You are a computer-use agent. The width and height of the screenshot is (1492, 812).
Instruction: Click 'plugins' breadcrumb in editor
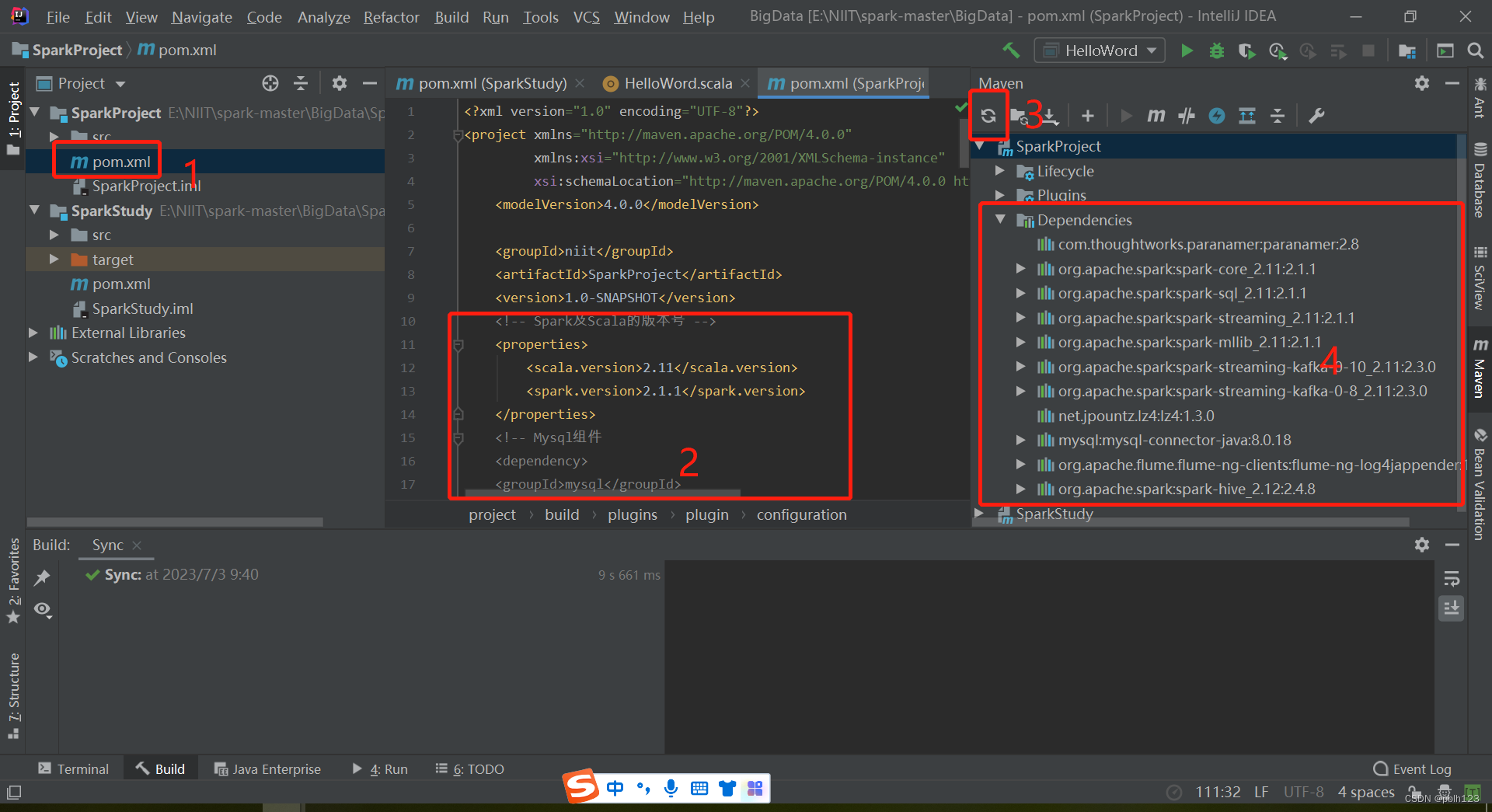(632, 514)
